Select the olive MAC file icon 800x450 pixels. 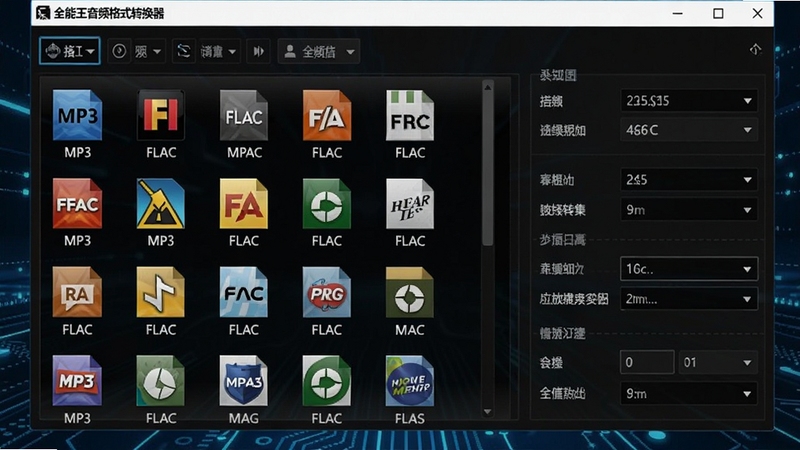[x=410, y=292]
